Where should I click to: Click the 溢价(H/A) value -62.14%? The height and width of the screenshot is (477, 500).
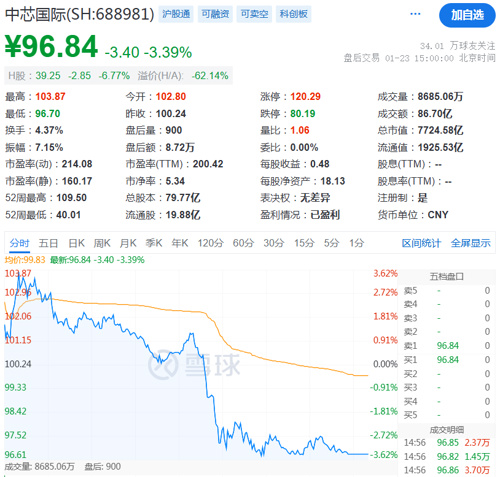(210, 76)
